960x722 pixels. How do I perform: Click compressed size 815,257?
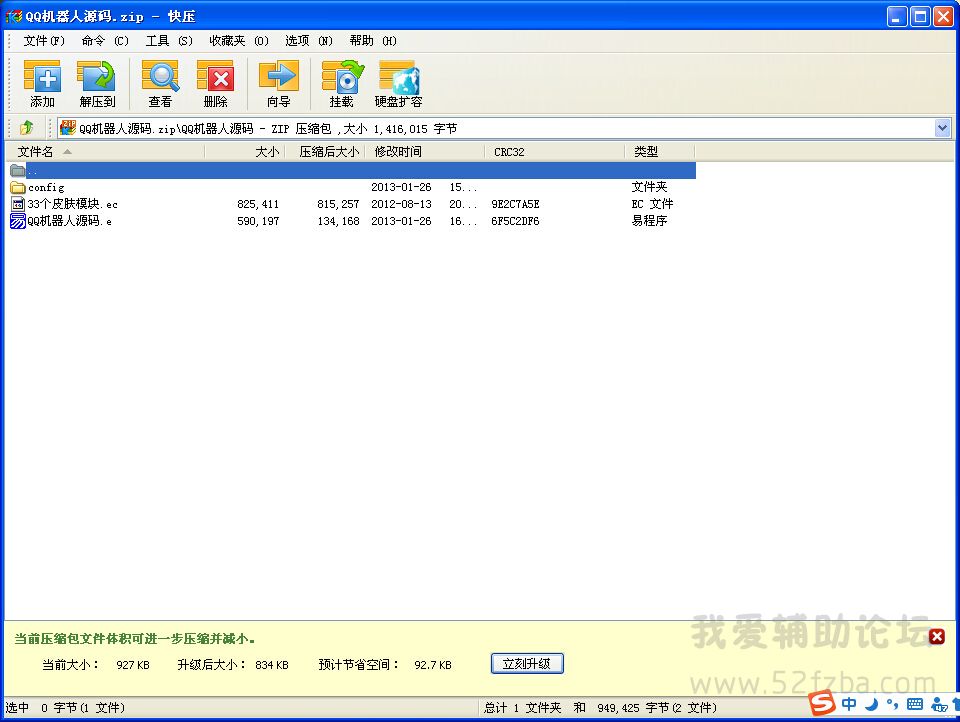tap(338, 204)
